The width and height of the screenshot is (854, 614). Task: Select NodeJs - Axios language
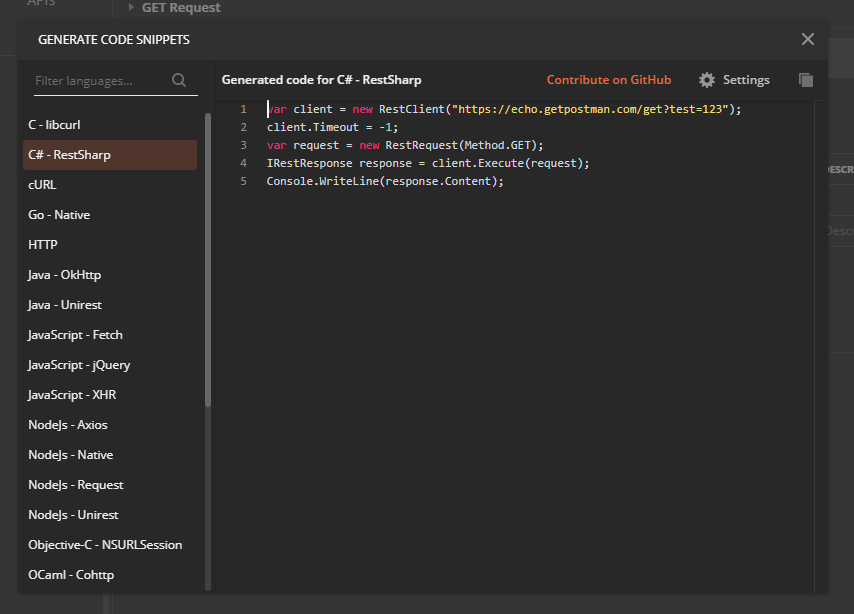pyautogui.click(x=110, y=424)
